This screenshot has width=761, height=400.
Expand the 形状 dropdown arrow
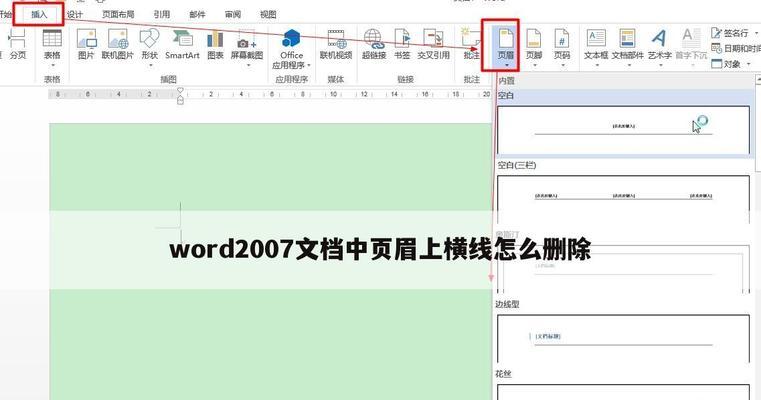pos(150,66)
